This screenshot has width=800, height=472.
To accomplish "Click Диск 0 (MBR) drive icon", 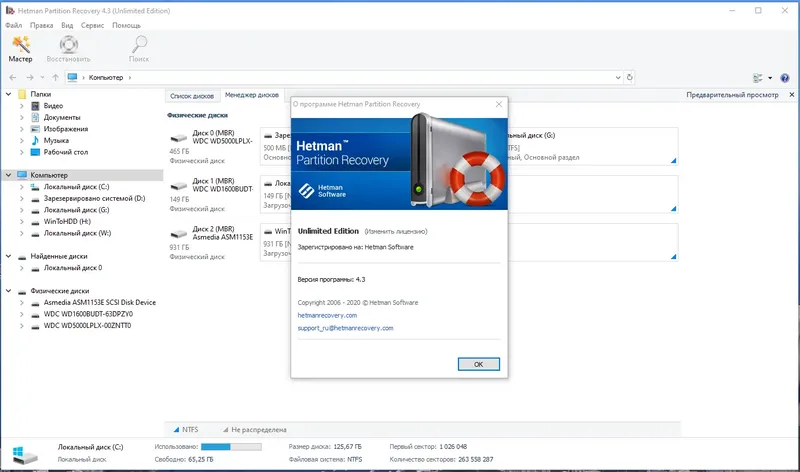I will coord(179,138).
